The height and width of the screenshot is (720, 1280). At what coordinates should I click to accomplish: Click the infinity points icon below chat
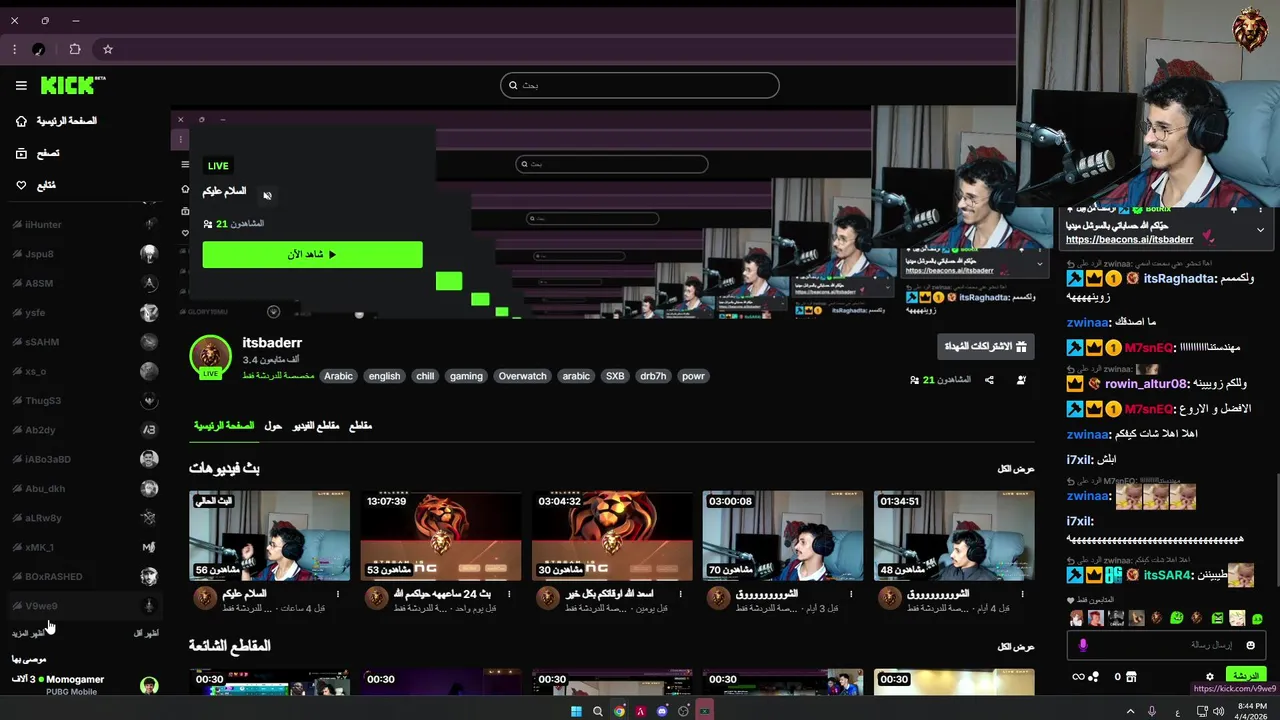(x=1078, y=677)
